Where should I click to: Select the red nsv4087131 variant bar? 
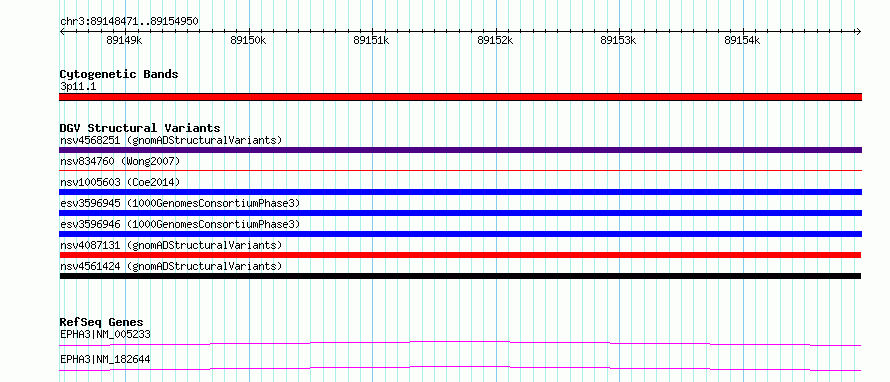(x=460, y=255)
